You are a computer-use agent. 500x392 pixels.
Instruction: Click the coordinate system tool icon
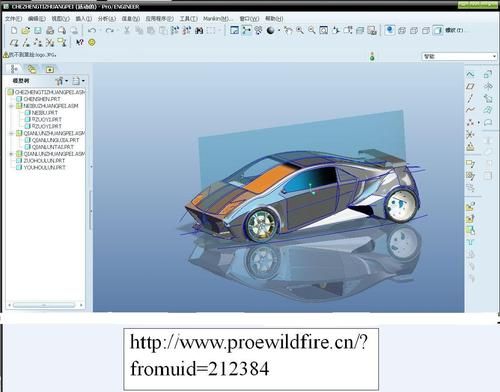[x=470, y=134]
